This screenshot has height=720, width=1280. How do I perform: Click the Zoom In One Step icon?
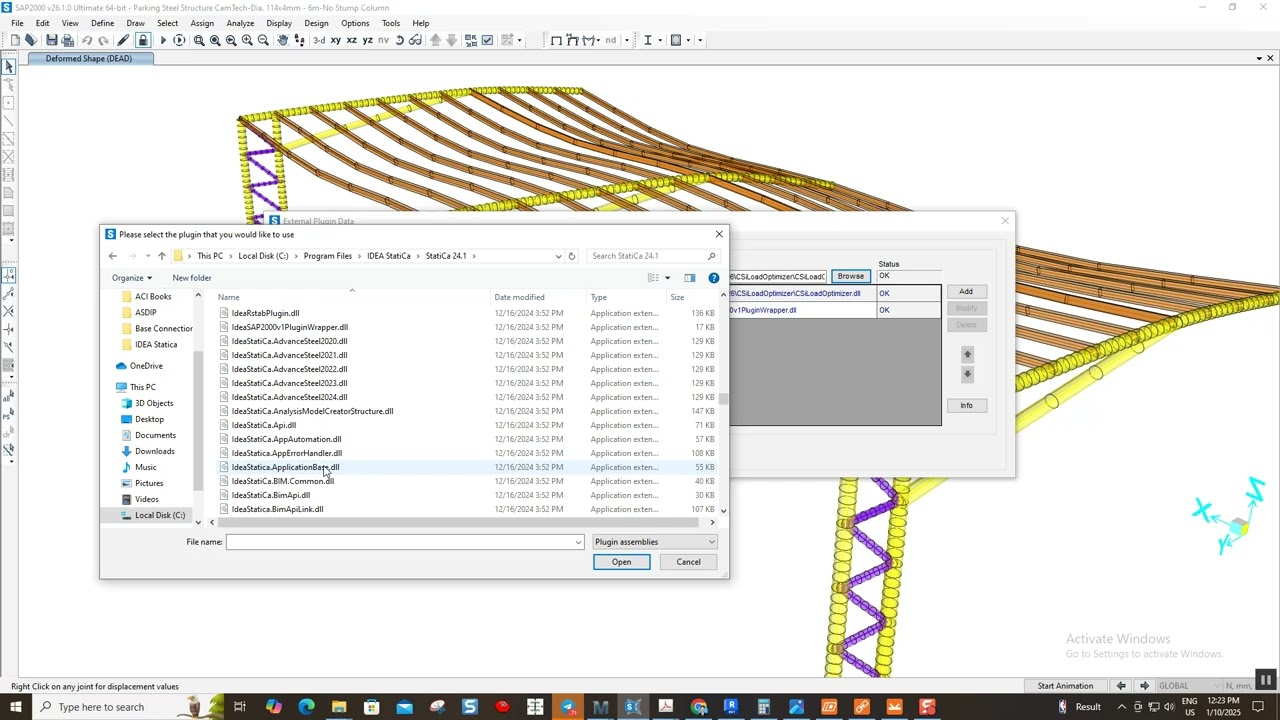pos(247,40)
